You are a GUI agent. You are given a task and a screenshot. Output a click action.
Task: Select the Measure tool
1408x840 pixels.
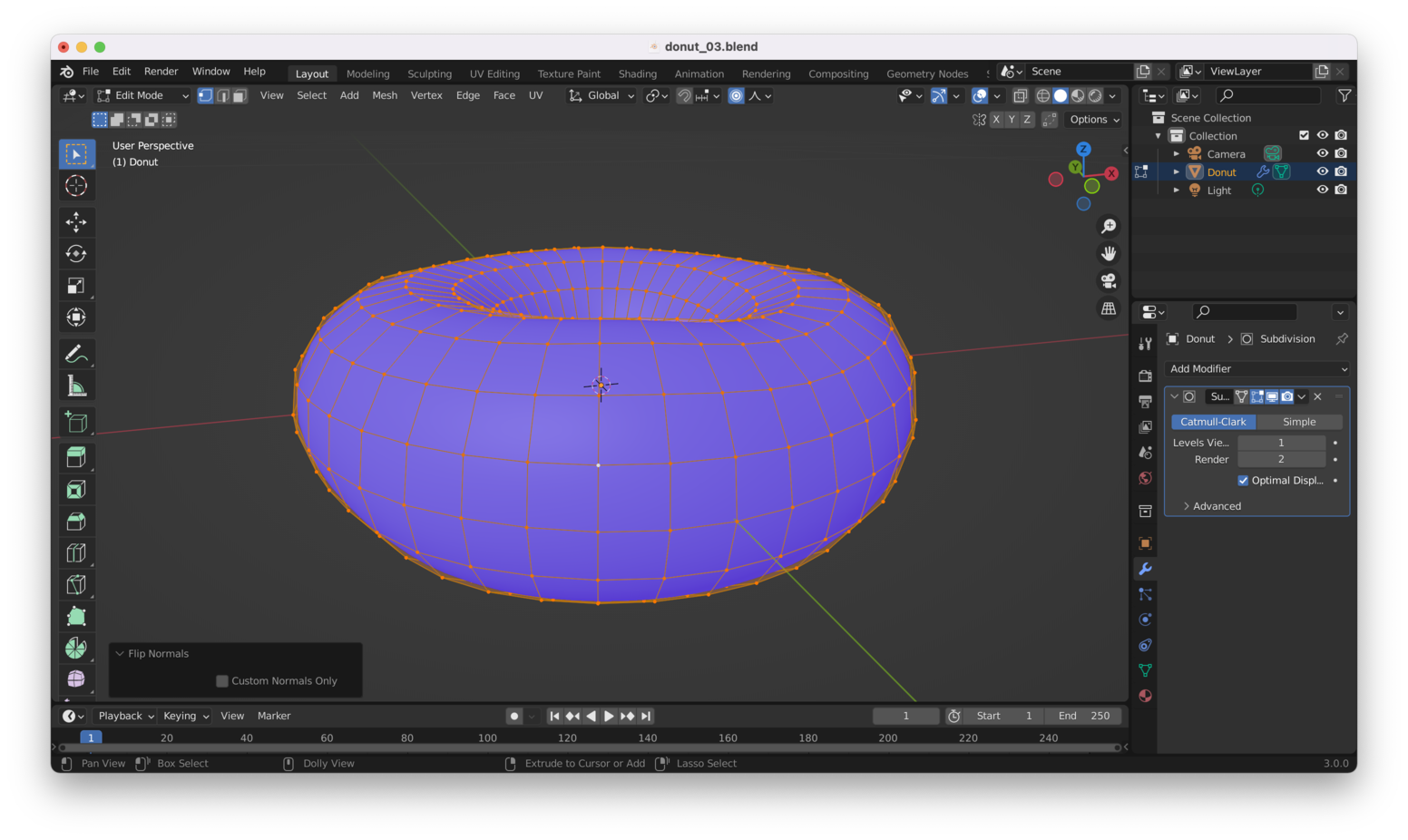77,385
